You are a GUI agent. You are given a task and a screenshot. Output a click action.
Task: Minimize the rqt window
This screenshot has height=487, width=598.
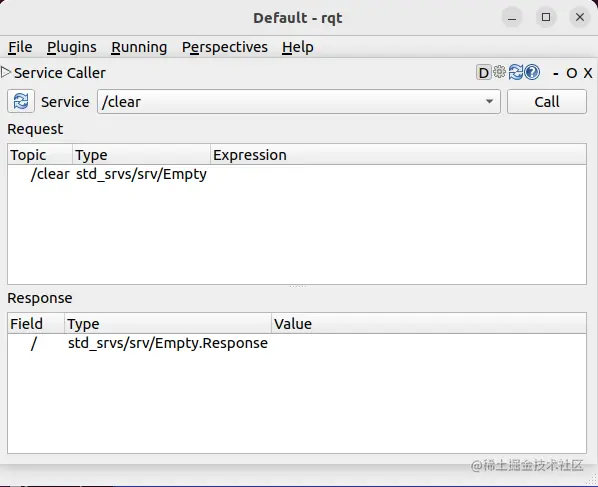pos(512,18)
